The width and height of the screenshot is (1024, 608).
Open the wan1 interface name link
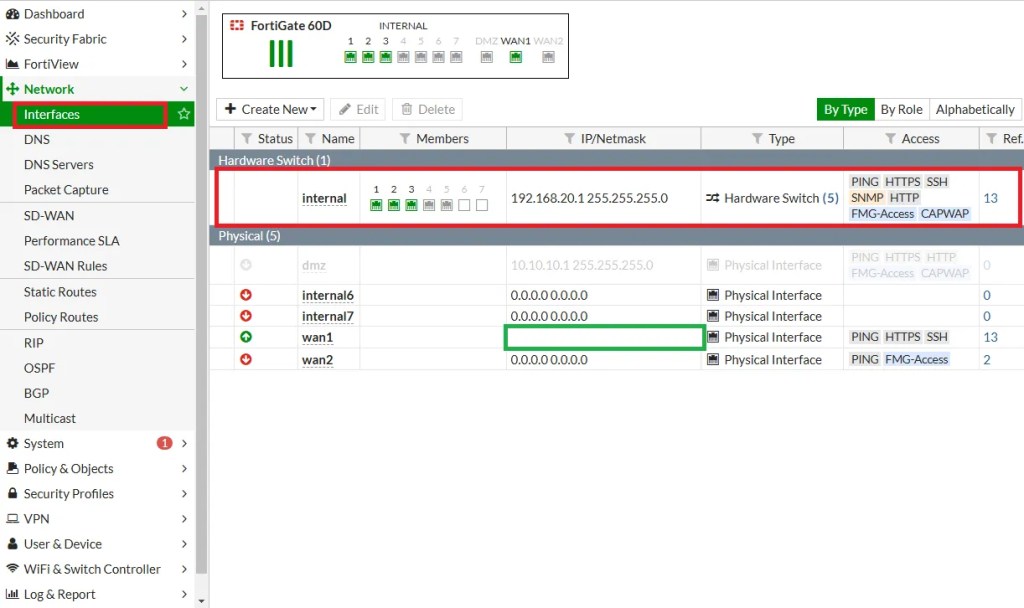click(x=317, y=338)
